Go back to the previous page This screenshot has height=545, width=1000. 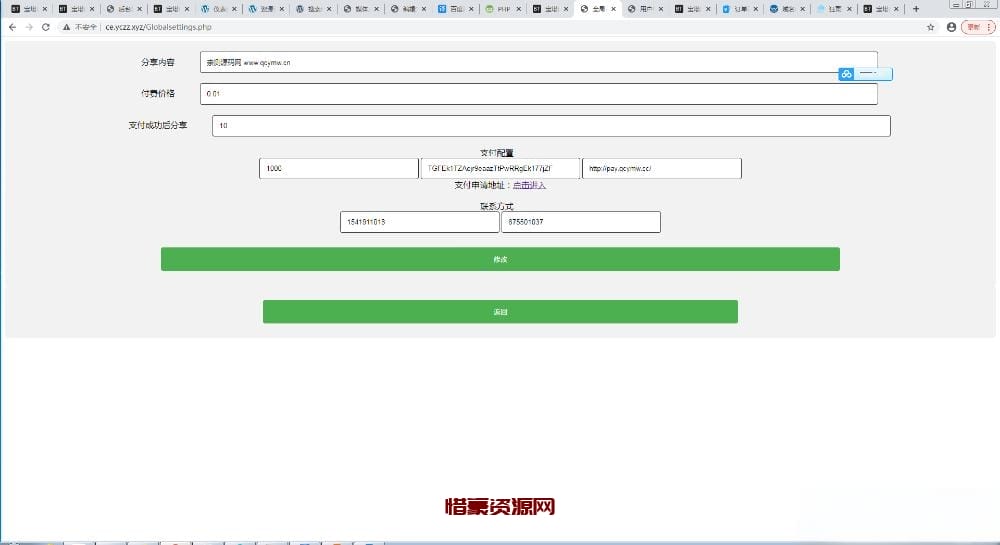point(13,27)
